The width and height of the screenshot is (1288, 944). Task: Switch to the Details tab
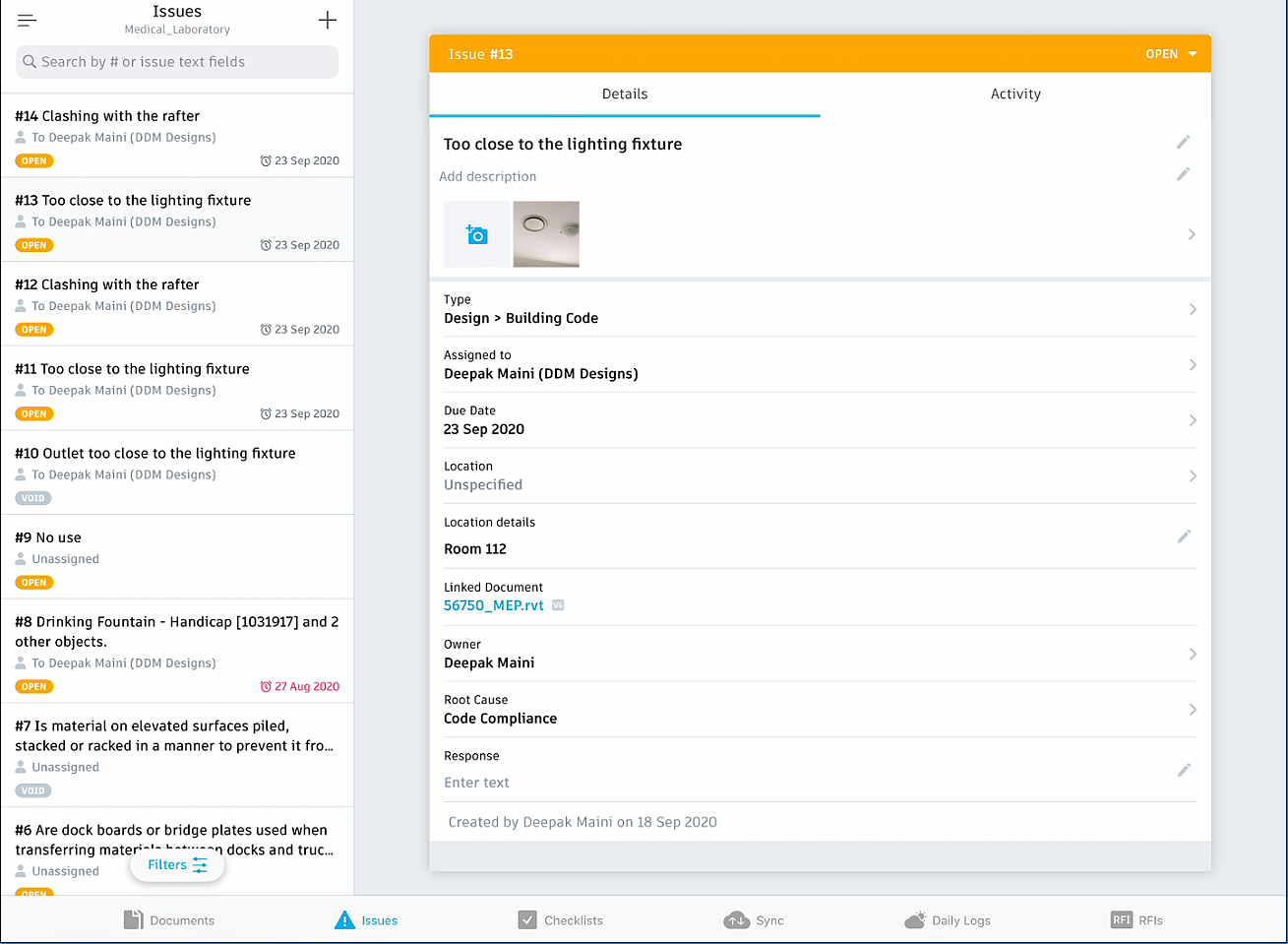[x=625, y=94]
